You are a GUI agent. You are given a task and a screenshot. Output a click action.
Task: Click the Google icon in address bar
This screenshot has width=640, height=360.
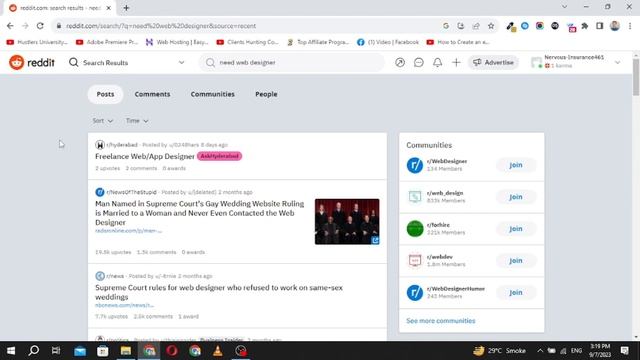[446, 26]
